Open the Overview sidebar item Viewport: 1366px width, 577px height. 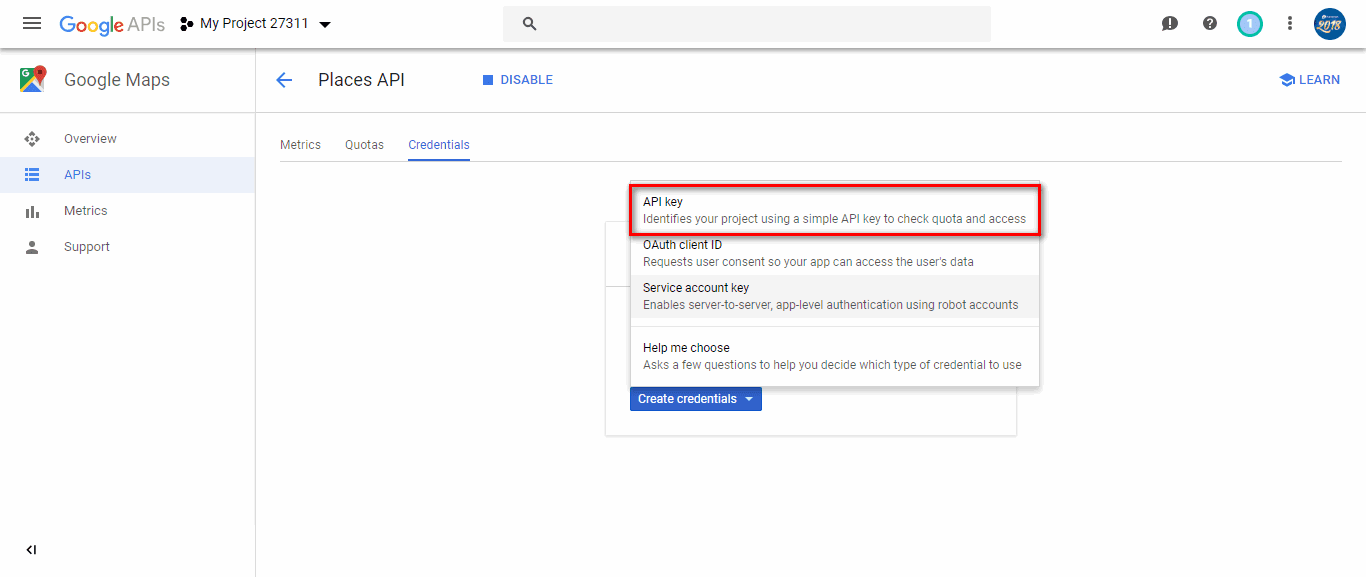point(127,139)
